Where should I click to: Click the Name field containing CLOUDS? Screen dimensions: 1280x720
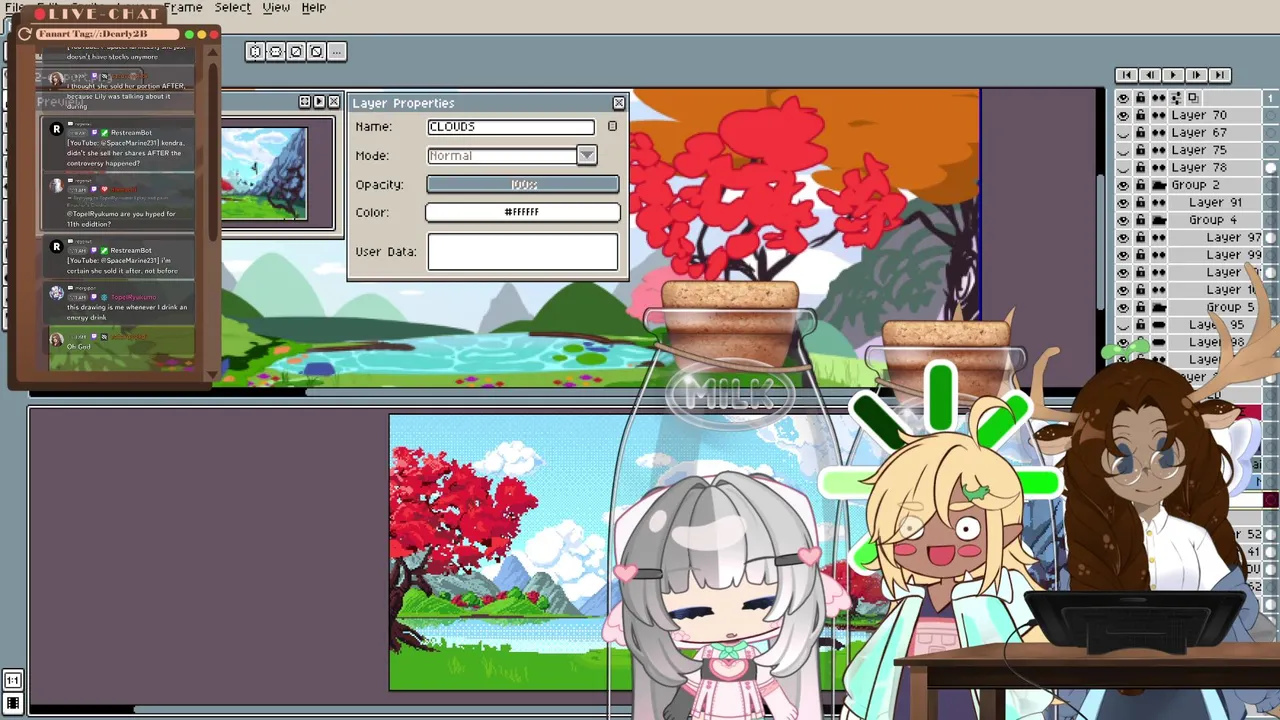point(511,126)
